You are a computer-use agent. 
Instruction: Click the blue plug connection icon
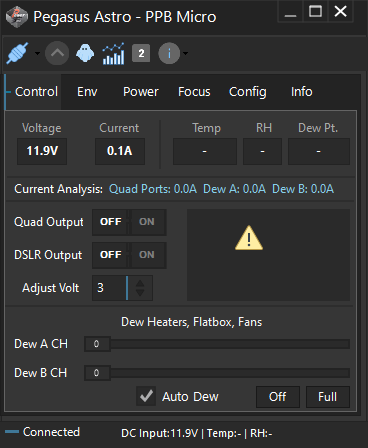[18, 53]
